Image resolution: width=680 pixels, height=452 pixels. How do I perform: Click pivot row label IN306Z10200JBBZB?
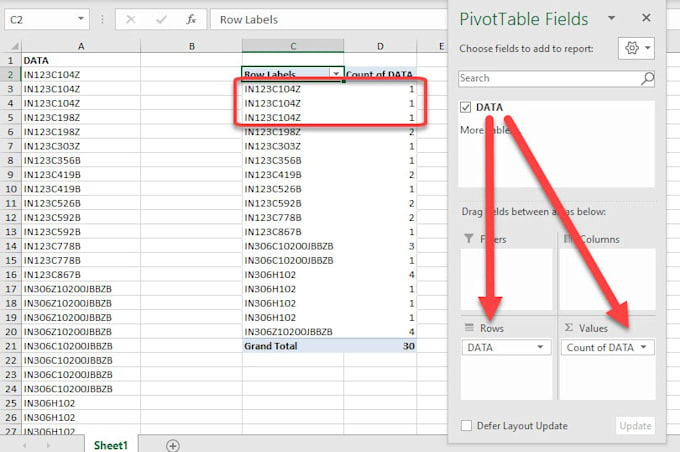(x=293, y=332)
